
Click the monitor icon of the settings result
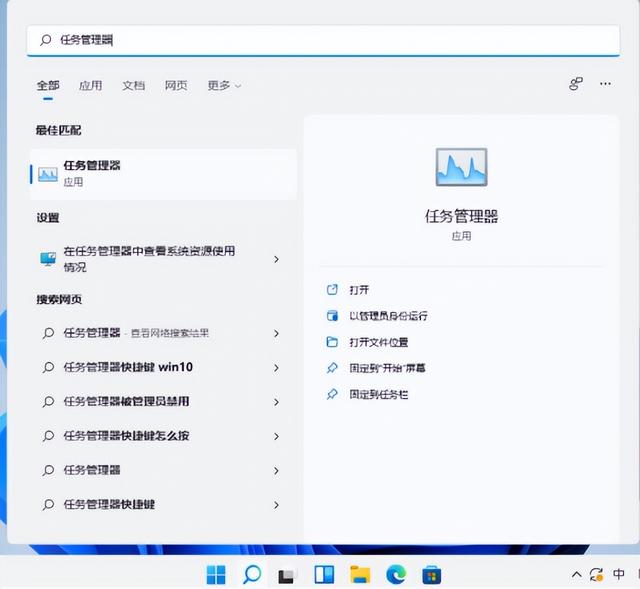(48, 259)
